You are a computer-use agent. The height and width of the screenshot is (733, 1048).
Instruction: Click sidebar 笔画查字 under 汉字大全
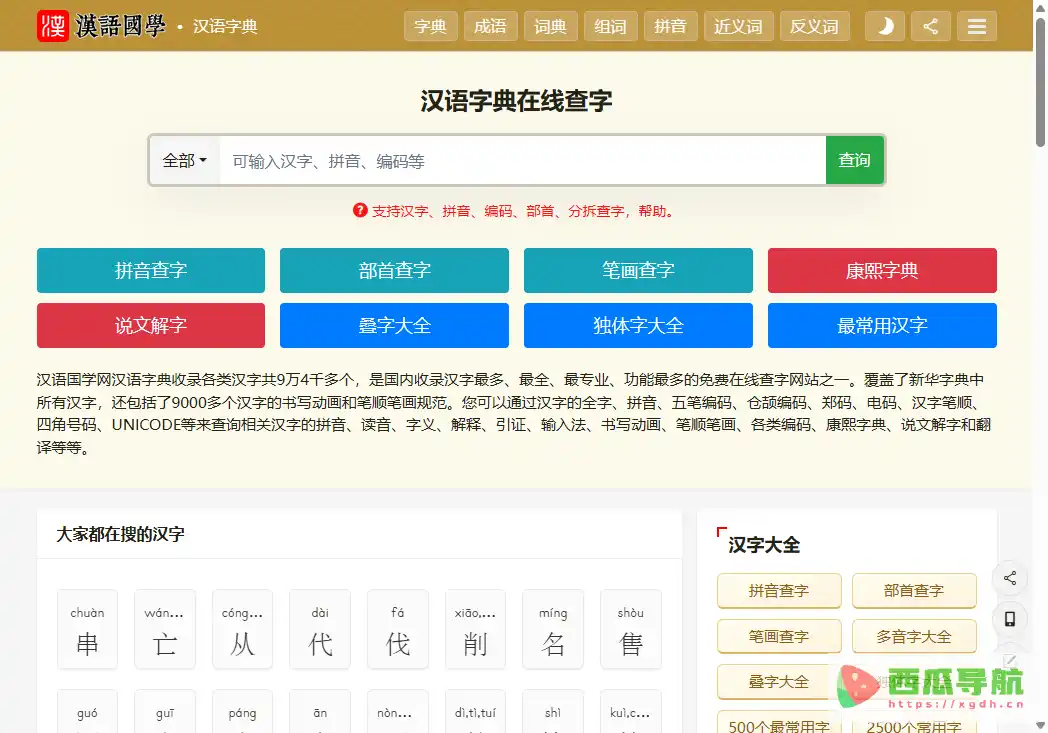[779, 636]
